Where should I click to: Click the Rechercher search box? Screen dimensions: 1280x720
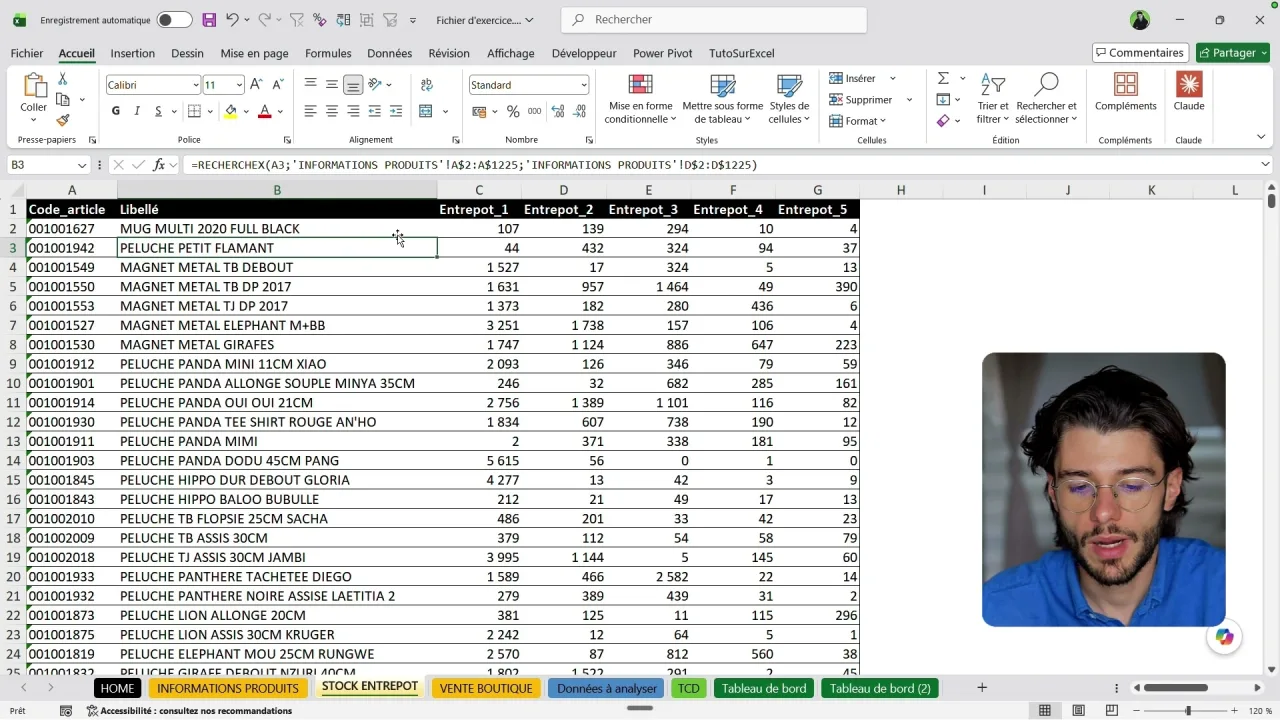(714, 20)
